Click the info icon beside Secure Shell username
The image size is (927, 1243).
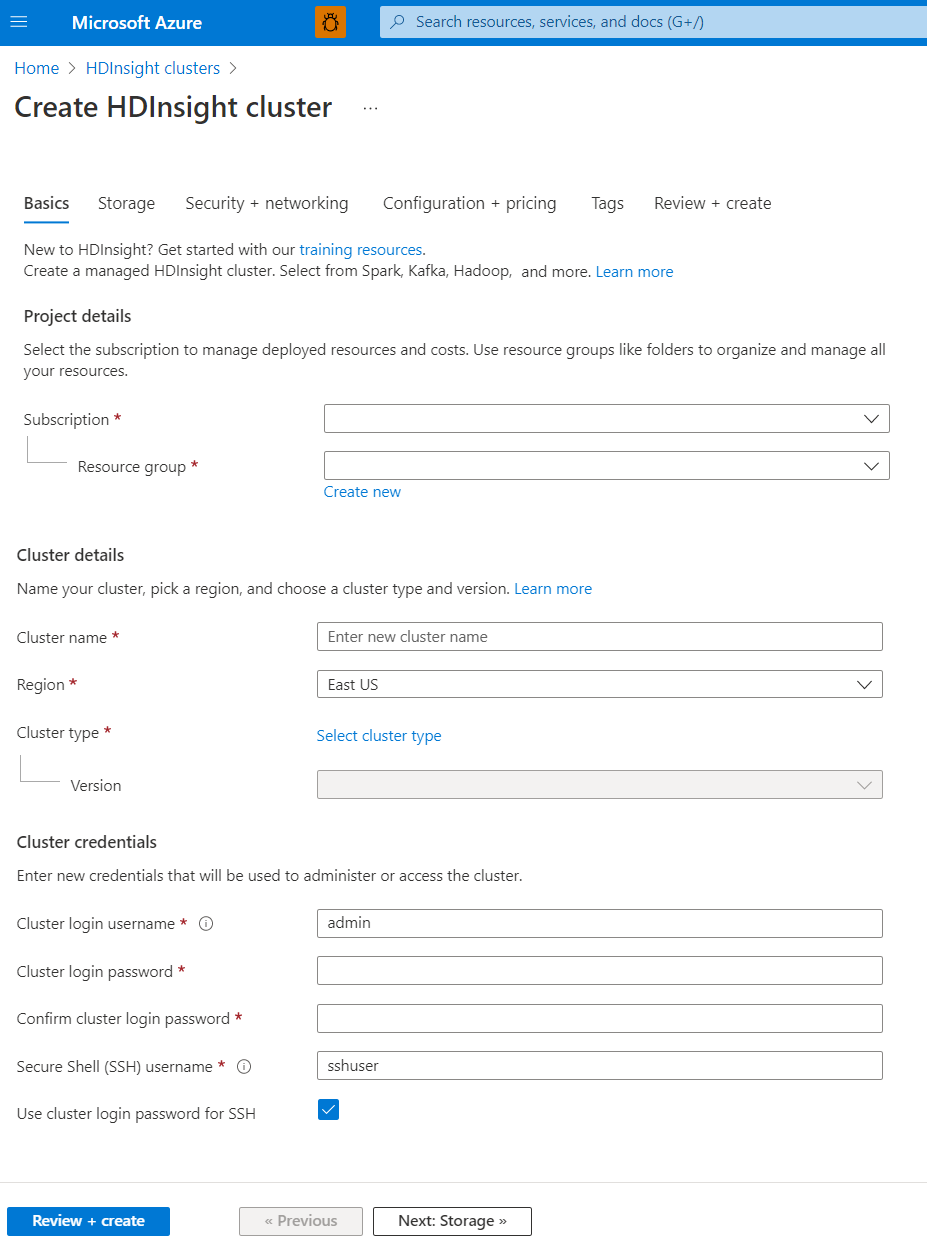(x=243, y=1066)
